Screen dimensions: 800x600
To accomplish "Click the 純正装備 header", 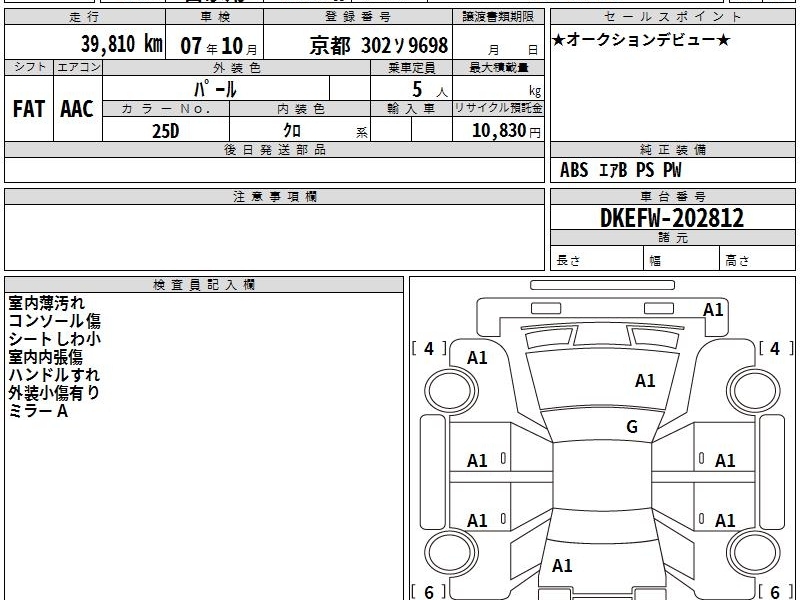I will [672, 150].
